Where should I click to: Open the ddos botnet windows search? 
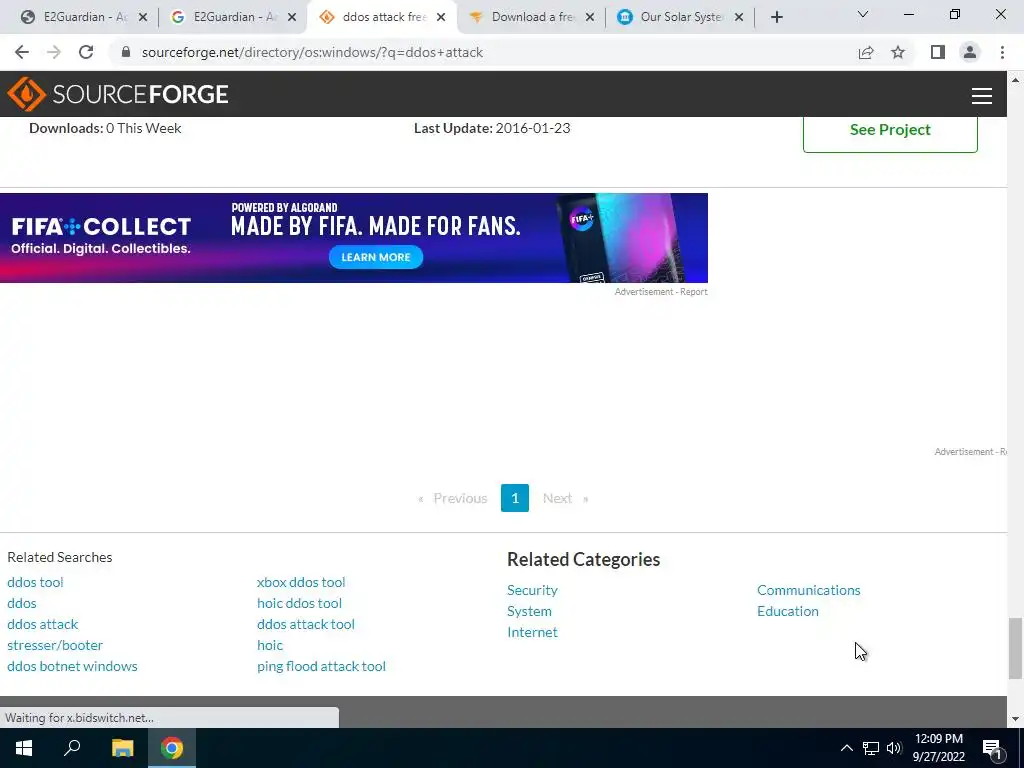(x=72, y=666)
